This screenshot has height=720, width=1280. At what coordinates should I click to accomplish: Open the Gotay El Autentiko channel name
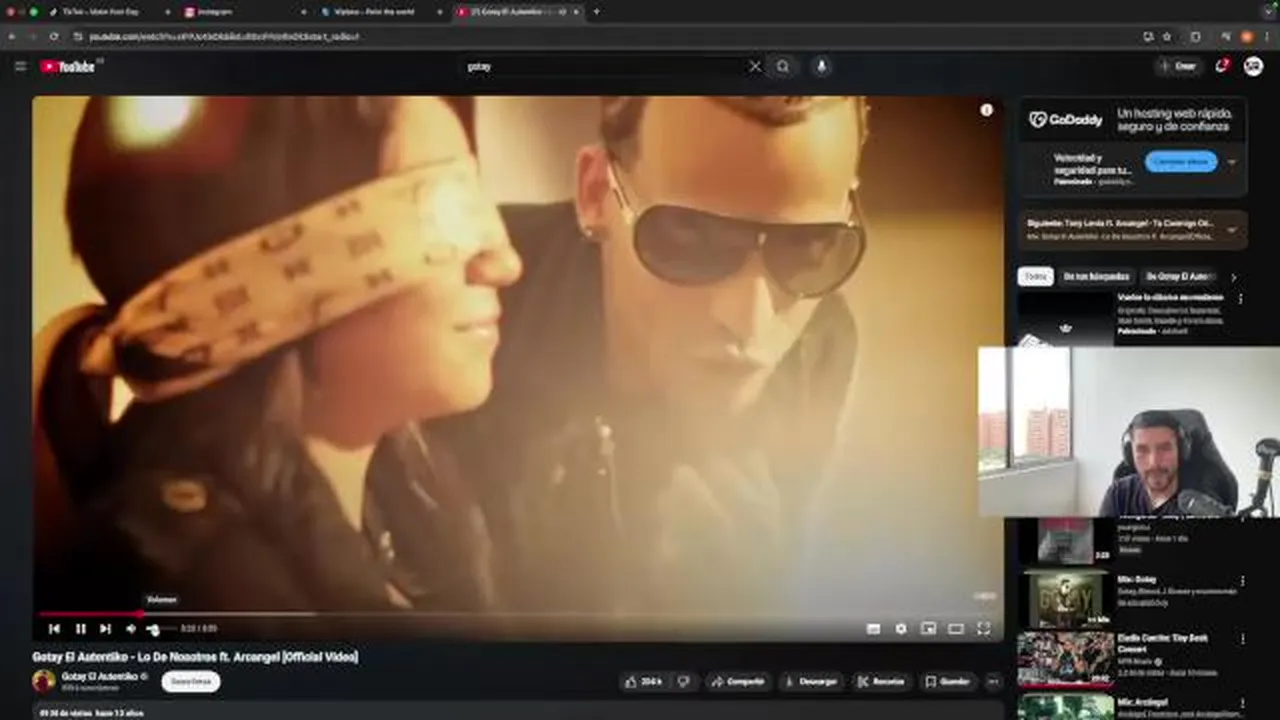click(100, 676)
